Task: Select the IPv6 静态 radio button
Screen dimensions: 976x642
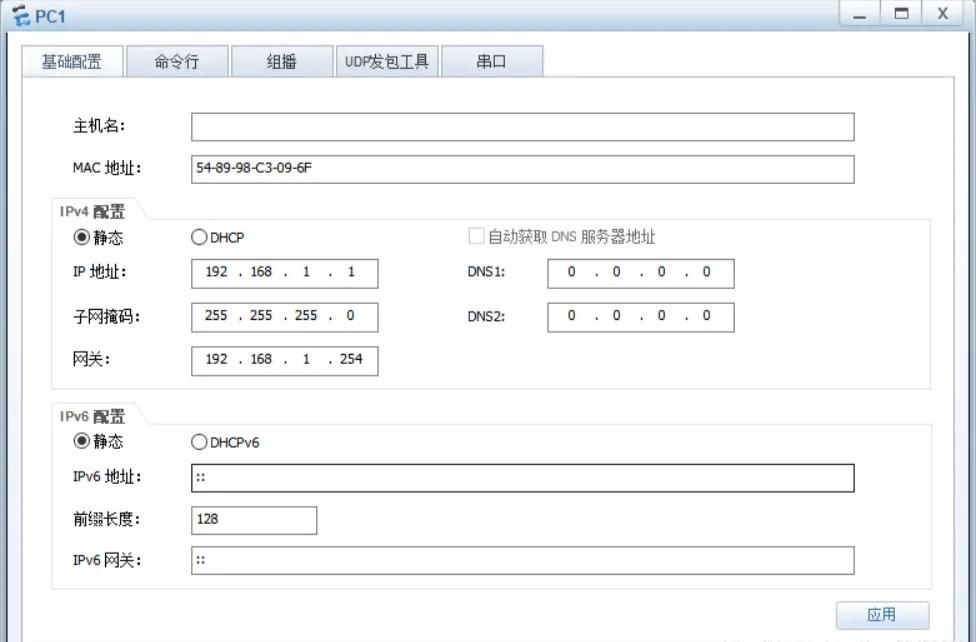Action: [82, 442]
